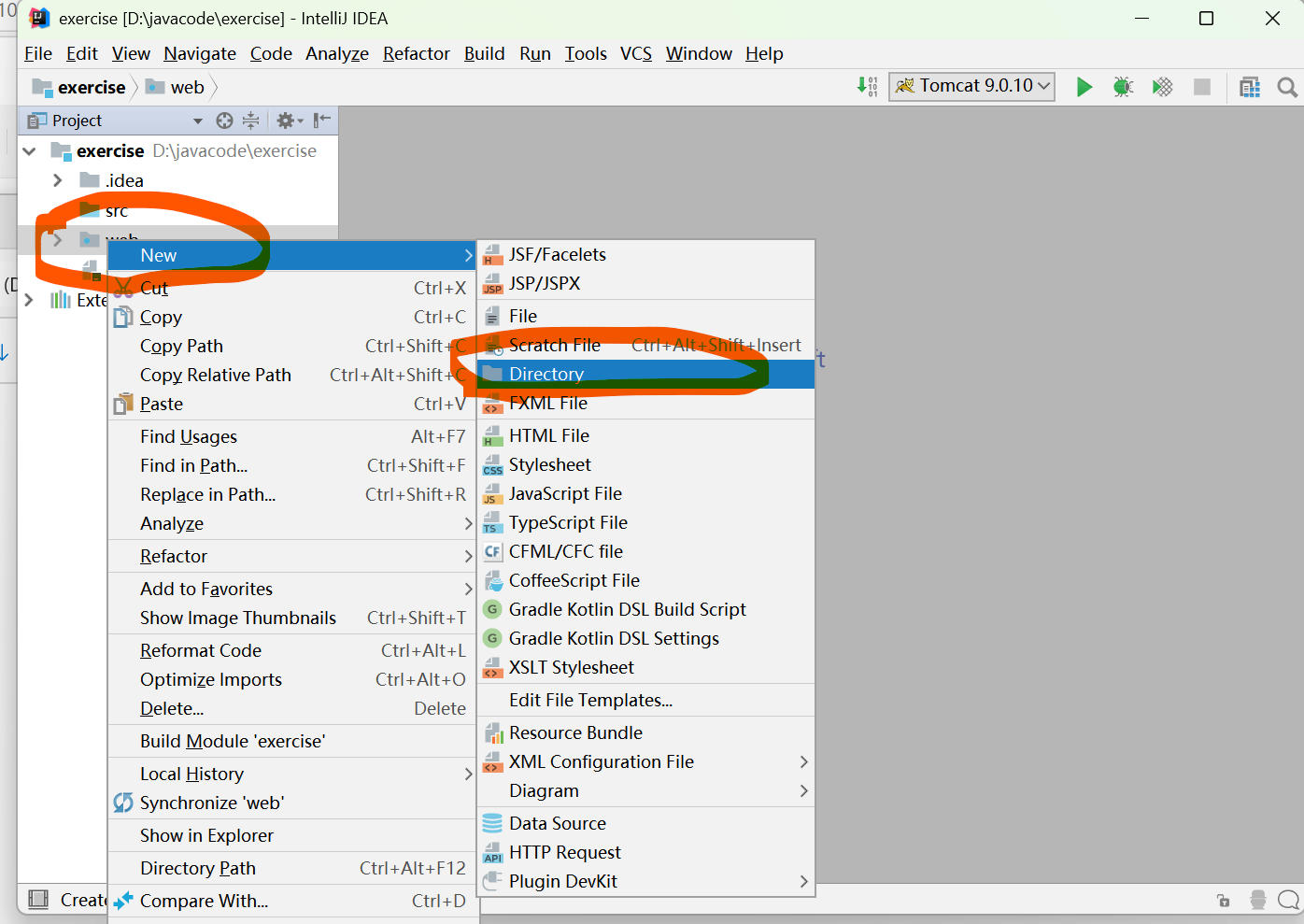Create an XSLT Stylesheet
This screenshot has height=924, width=1304.
click(645, 667)
